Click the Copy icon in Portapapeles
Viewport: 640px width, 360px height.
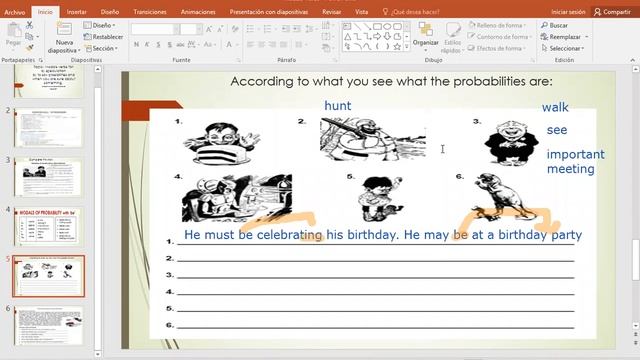(x=29, y=36)
